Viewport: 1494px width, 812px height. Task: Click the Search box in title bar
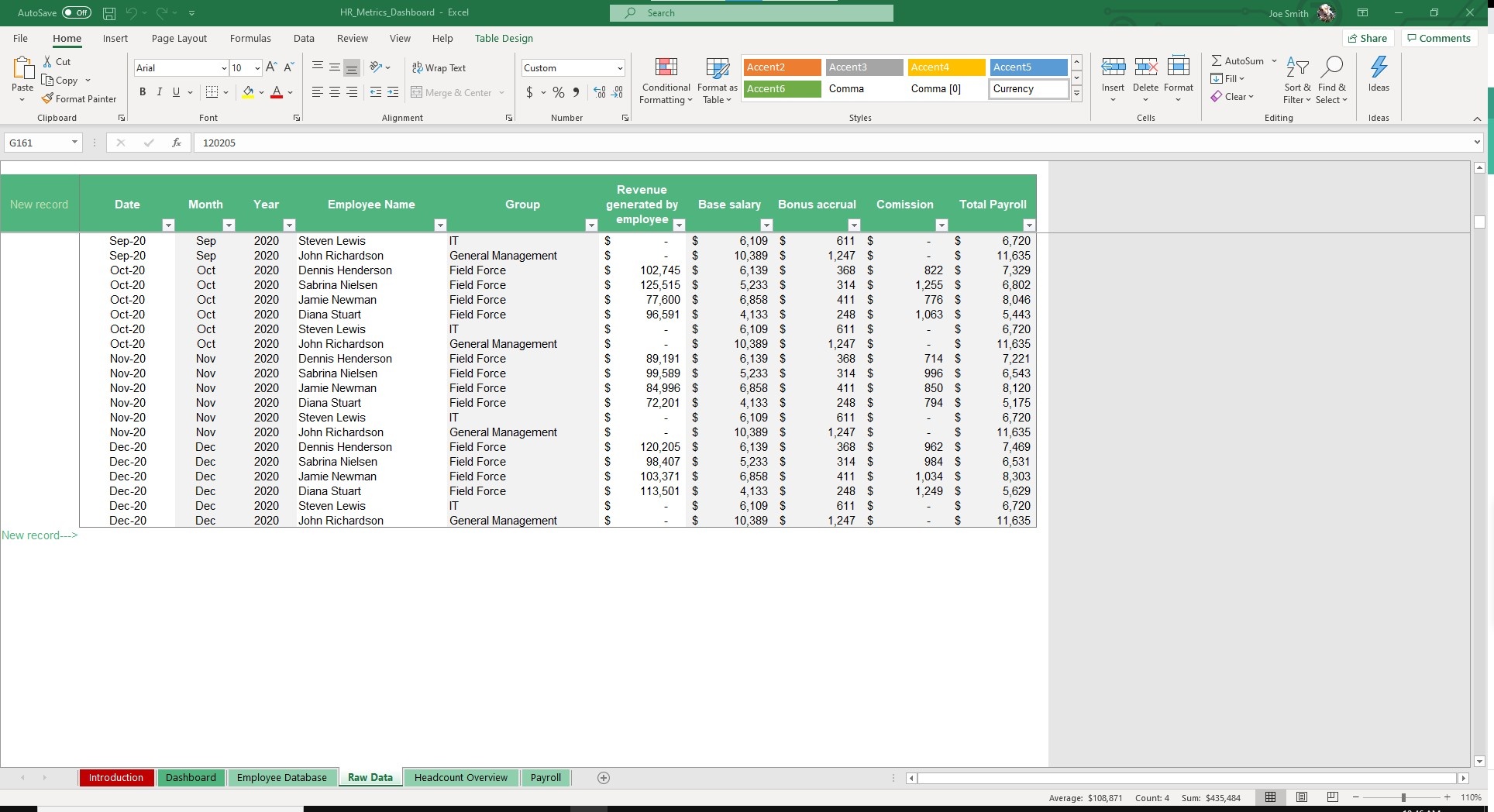[x=751, y=13]
